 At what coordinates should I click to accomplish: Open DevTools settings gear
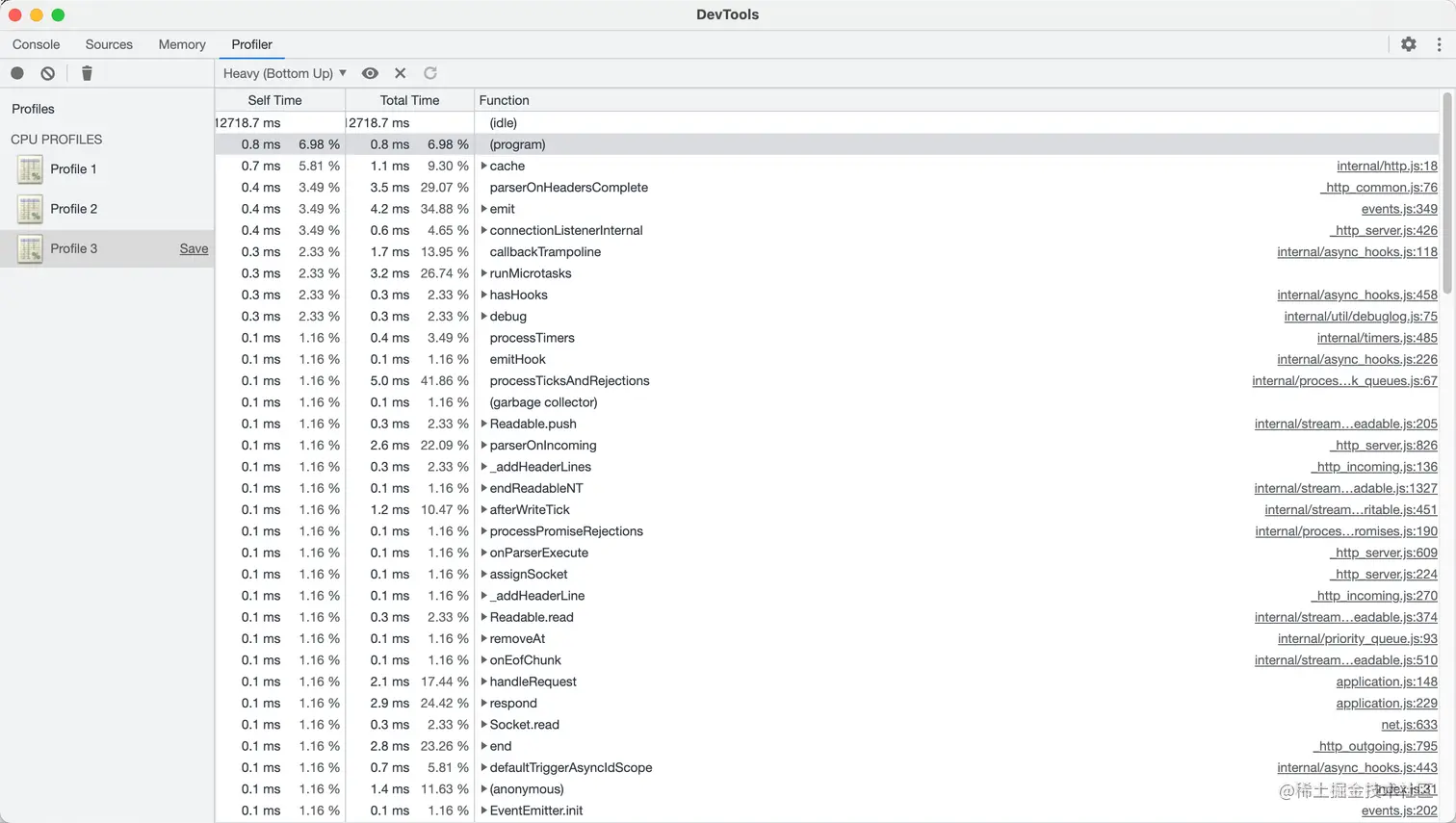click(x=1409, y=44)
